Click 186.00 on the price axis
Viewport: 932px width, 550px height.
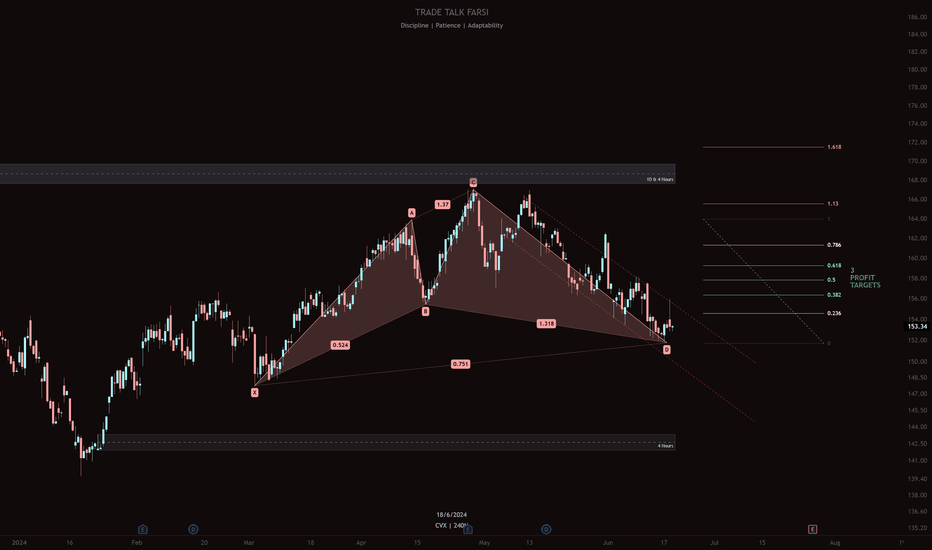[917, 17]
